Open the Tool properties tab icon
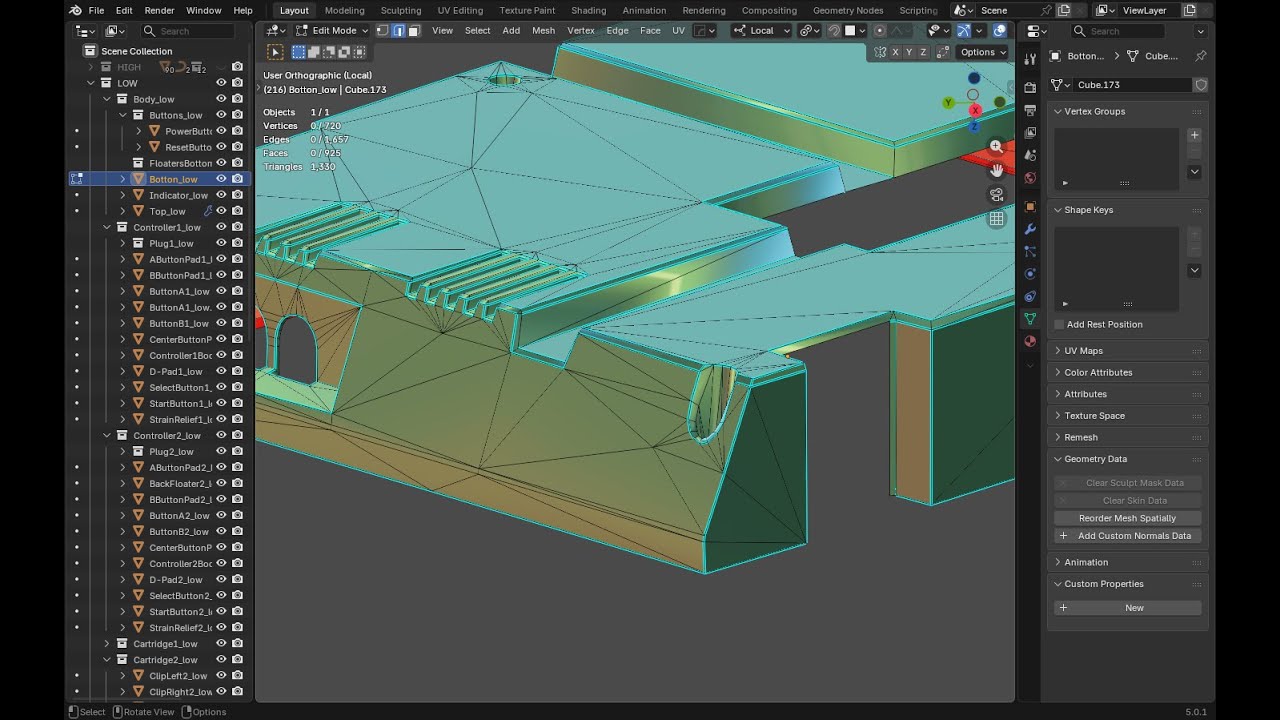The width and height of the screenshot is (1280, 720). (1030, 59)
